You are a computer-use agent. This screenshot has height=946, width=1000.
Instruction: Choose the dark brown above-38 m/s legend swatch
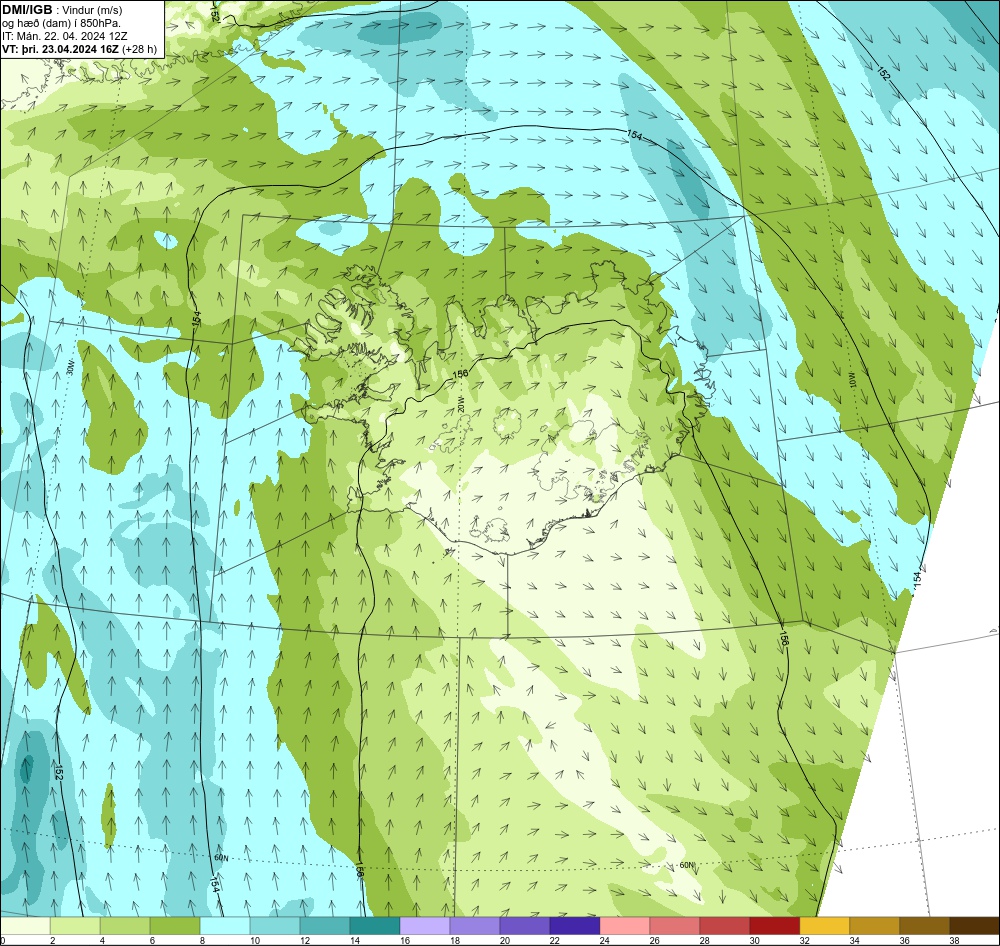974,926
